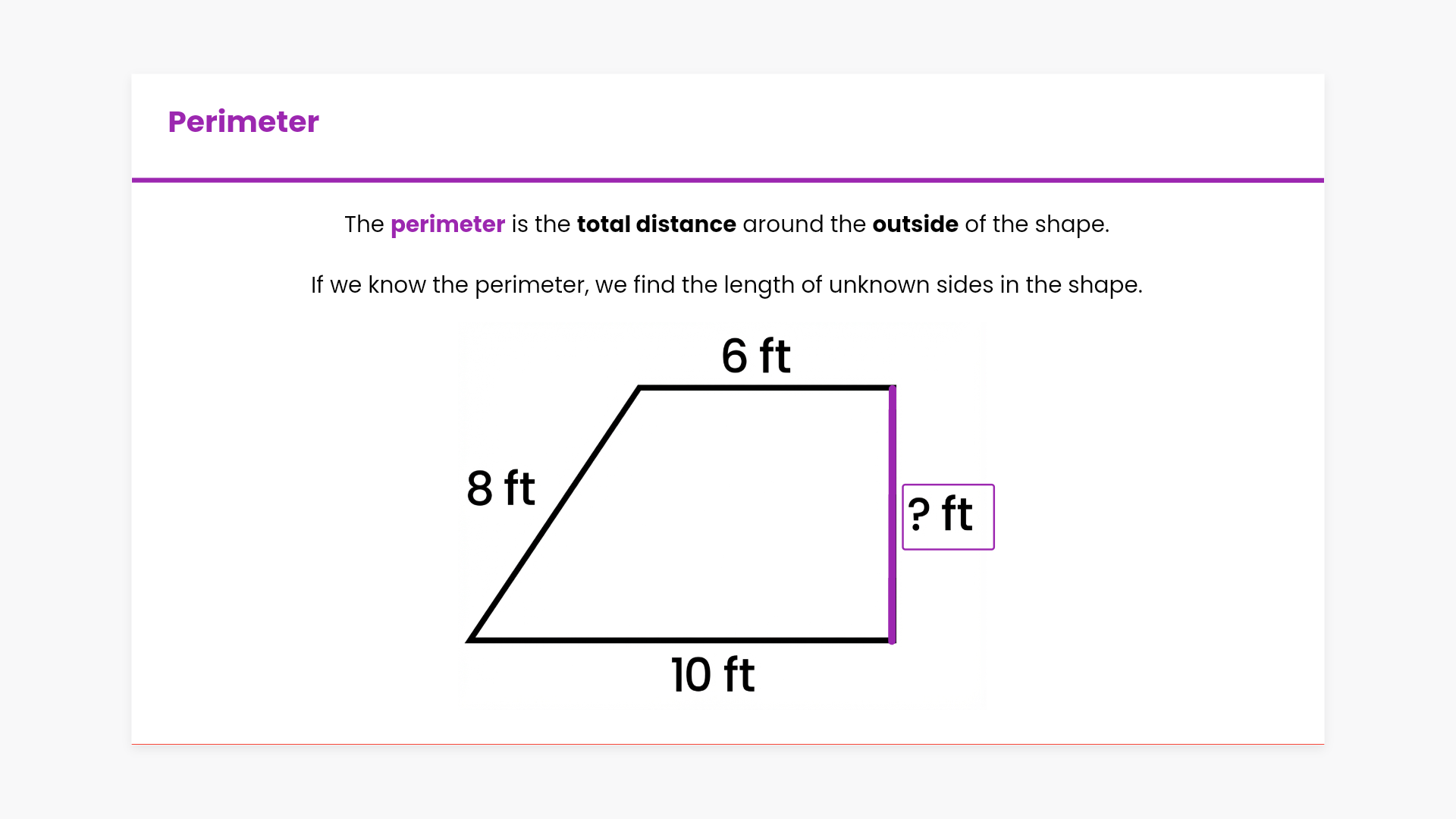Click the purple Perimeter heading
1456x819 pixels.
click(x=243, y=121)
